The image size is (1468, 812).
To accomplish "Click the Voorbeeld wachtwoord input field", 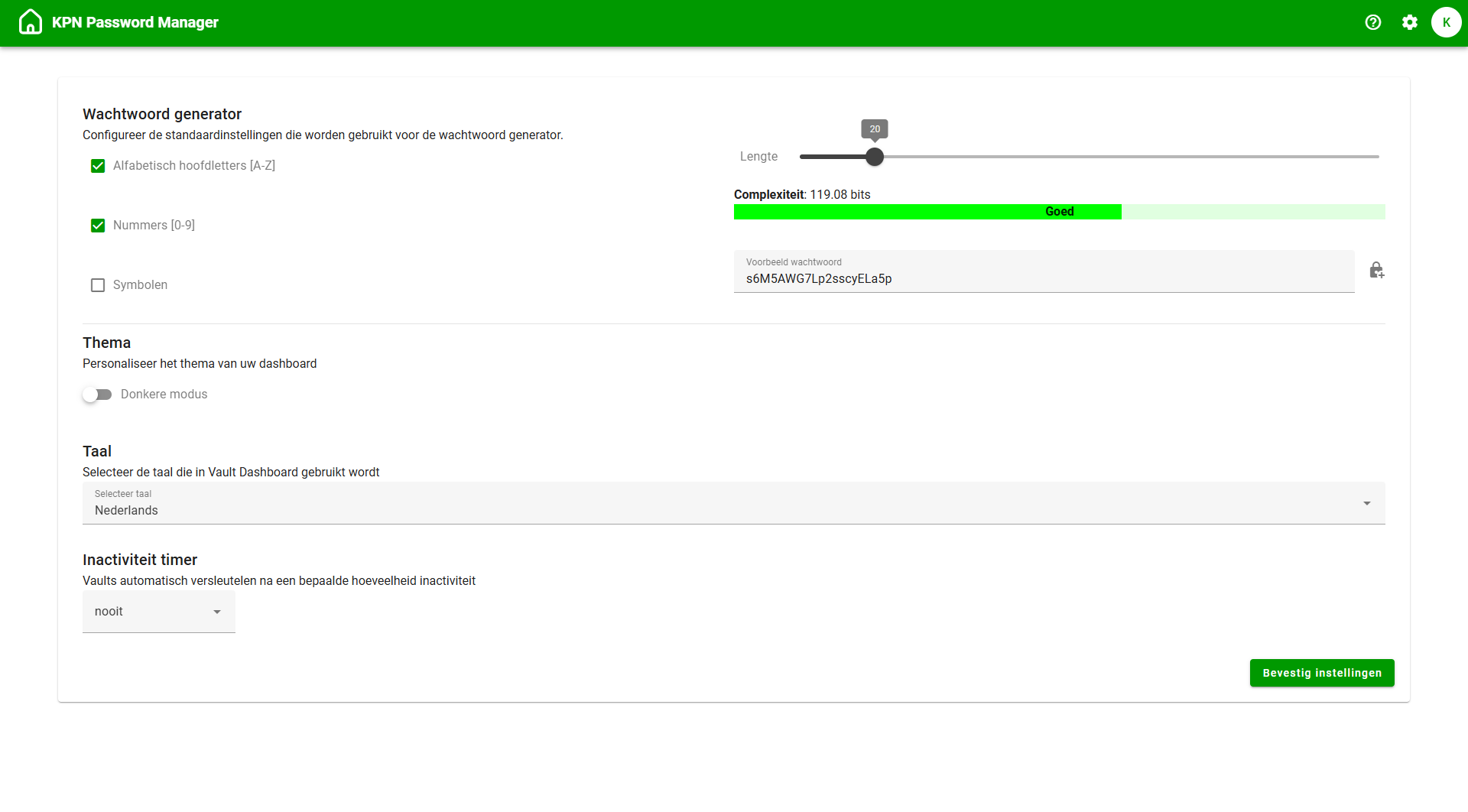I will (x=1043, y=278).
